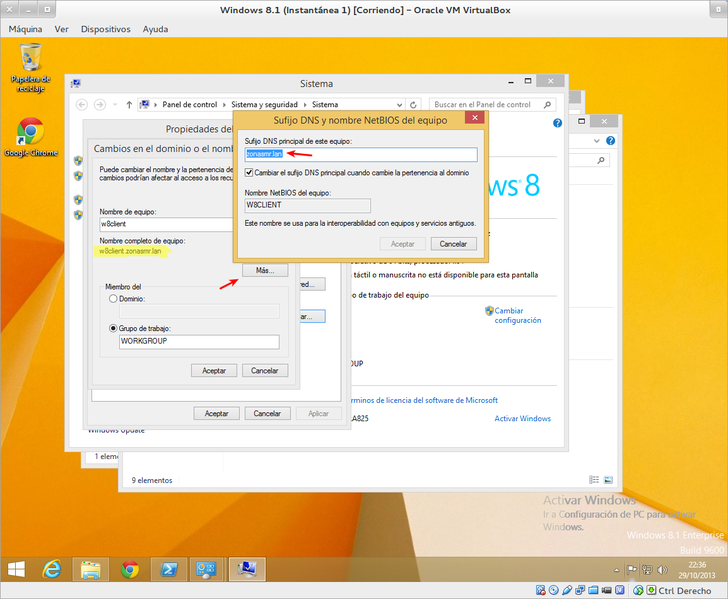Expand the address bar history dropdown

[399, 105]
